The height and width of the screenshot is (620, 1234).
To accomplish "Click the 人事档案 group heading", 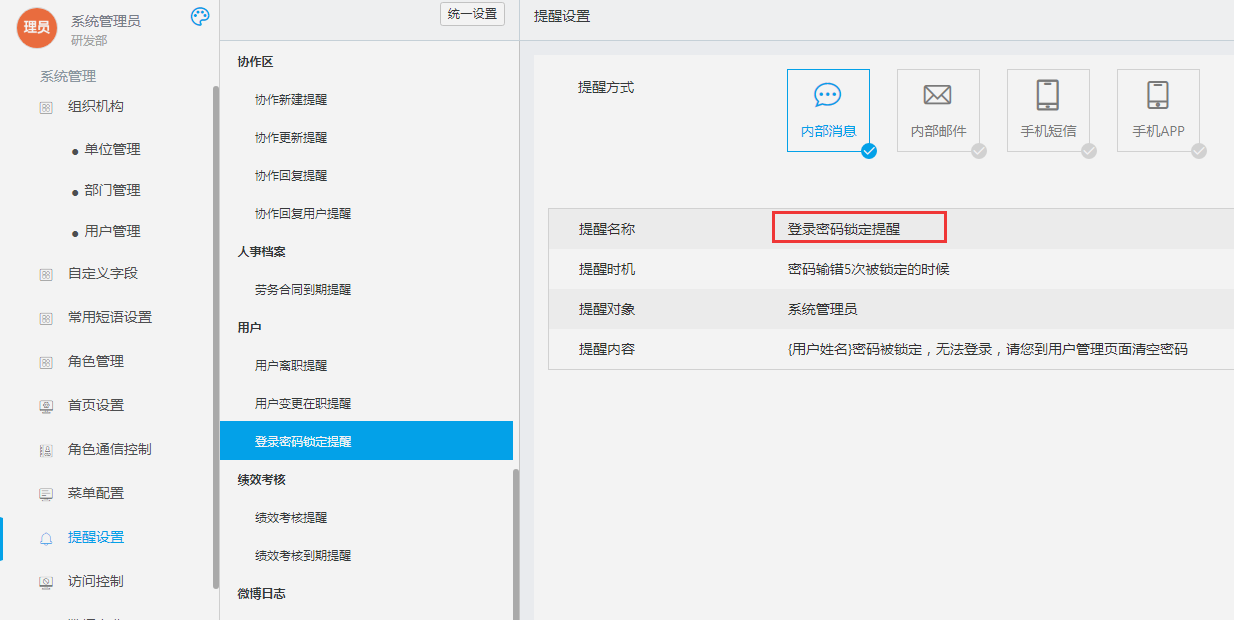I will 261,252.
